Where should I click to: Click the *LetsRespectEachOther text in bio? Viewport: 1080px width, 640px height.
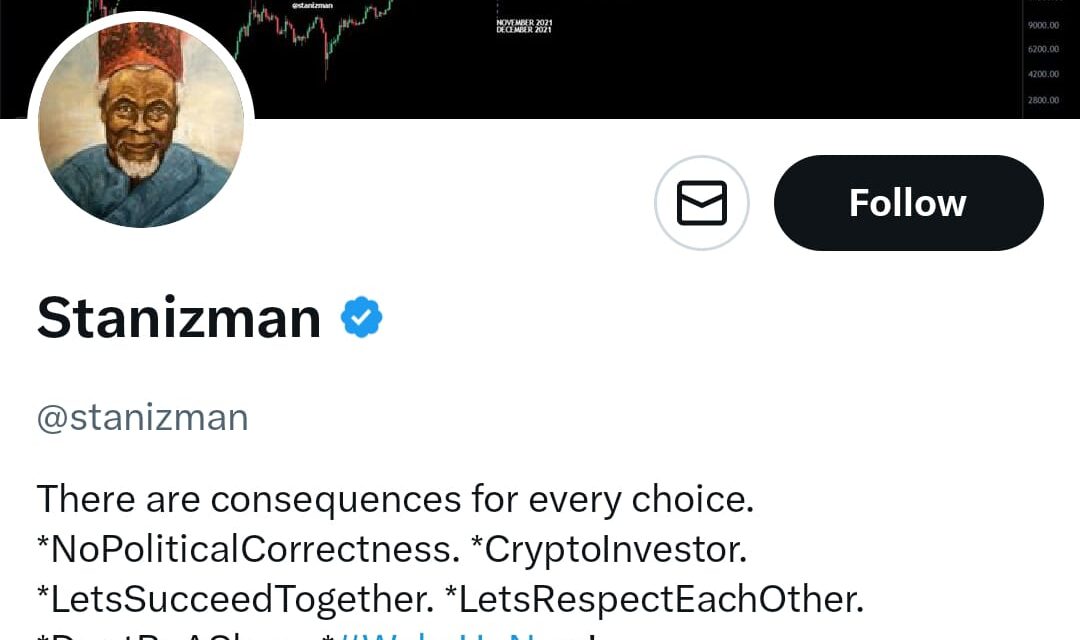pos(654,599)
